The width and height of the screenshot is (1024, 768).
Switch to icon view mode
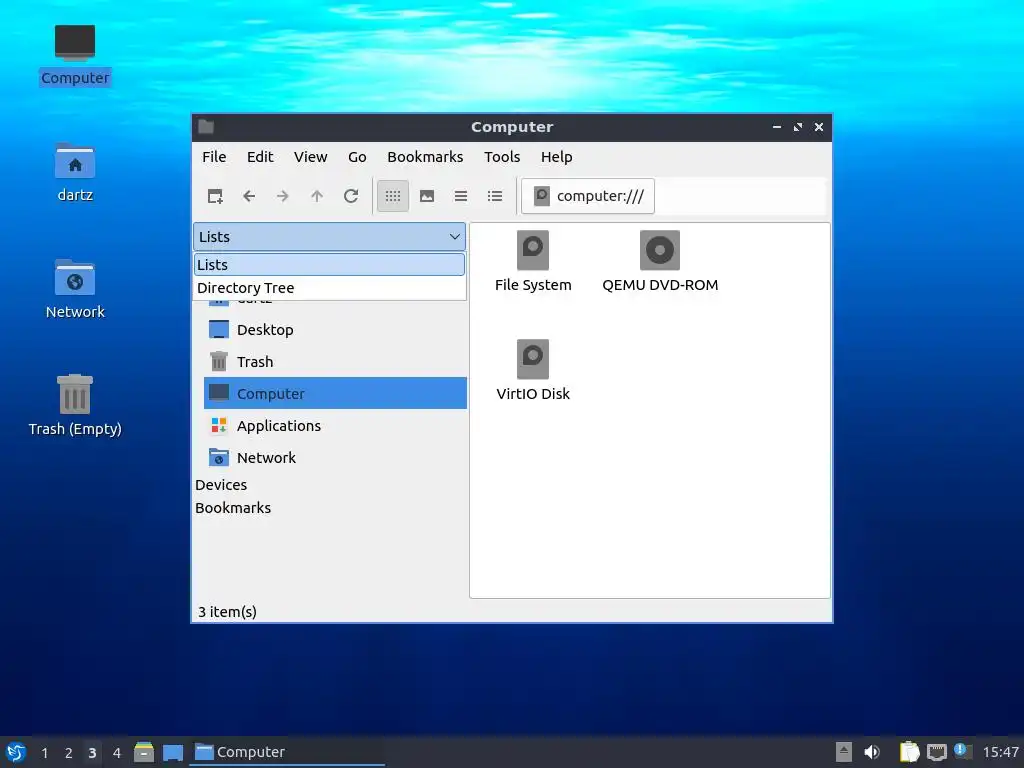pyautogui.click(x=393, y=196)
